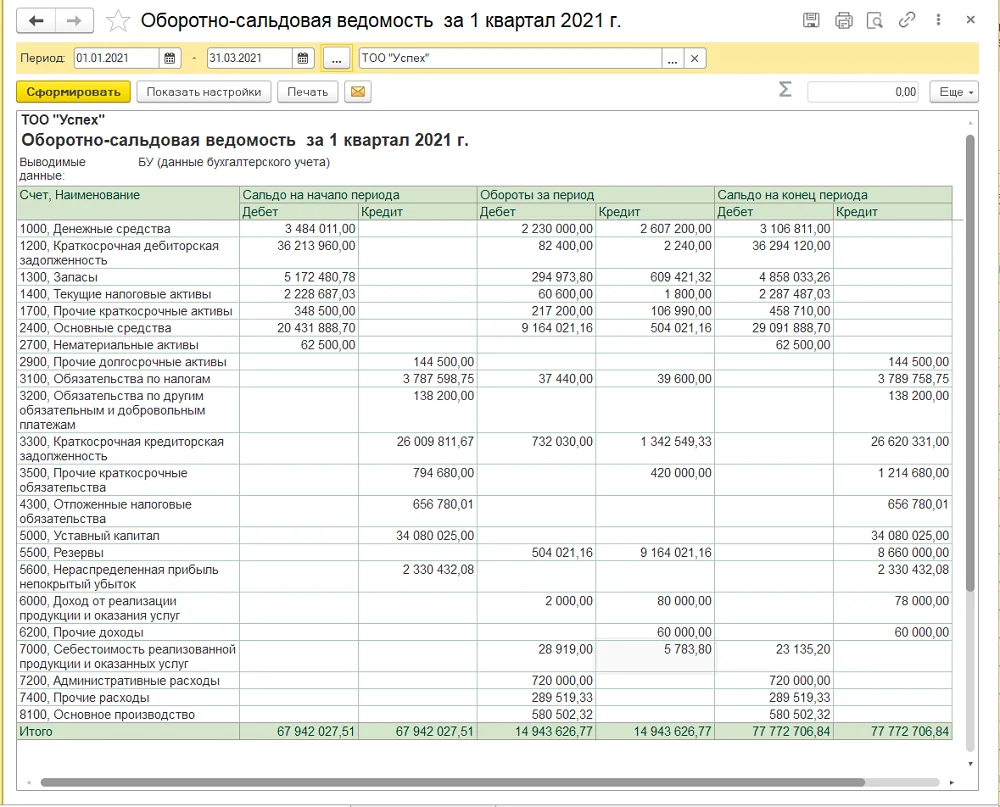Open calendar for start date 01.01.2021

170,58
